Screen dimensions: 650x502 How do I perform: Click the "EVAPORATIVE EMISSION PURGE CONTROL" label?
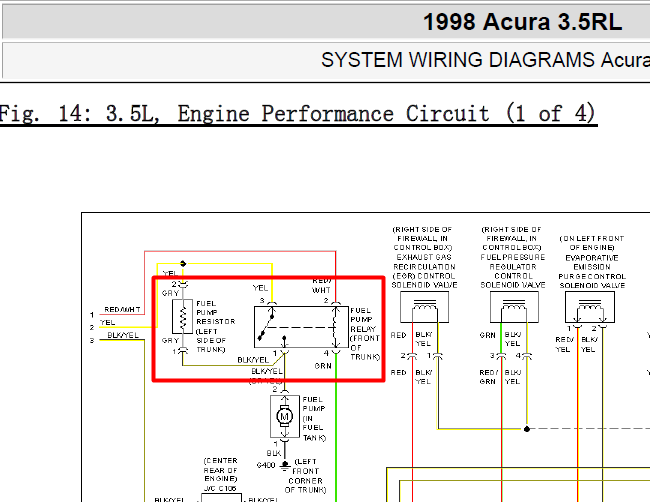[x=592, y=267]
